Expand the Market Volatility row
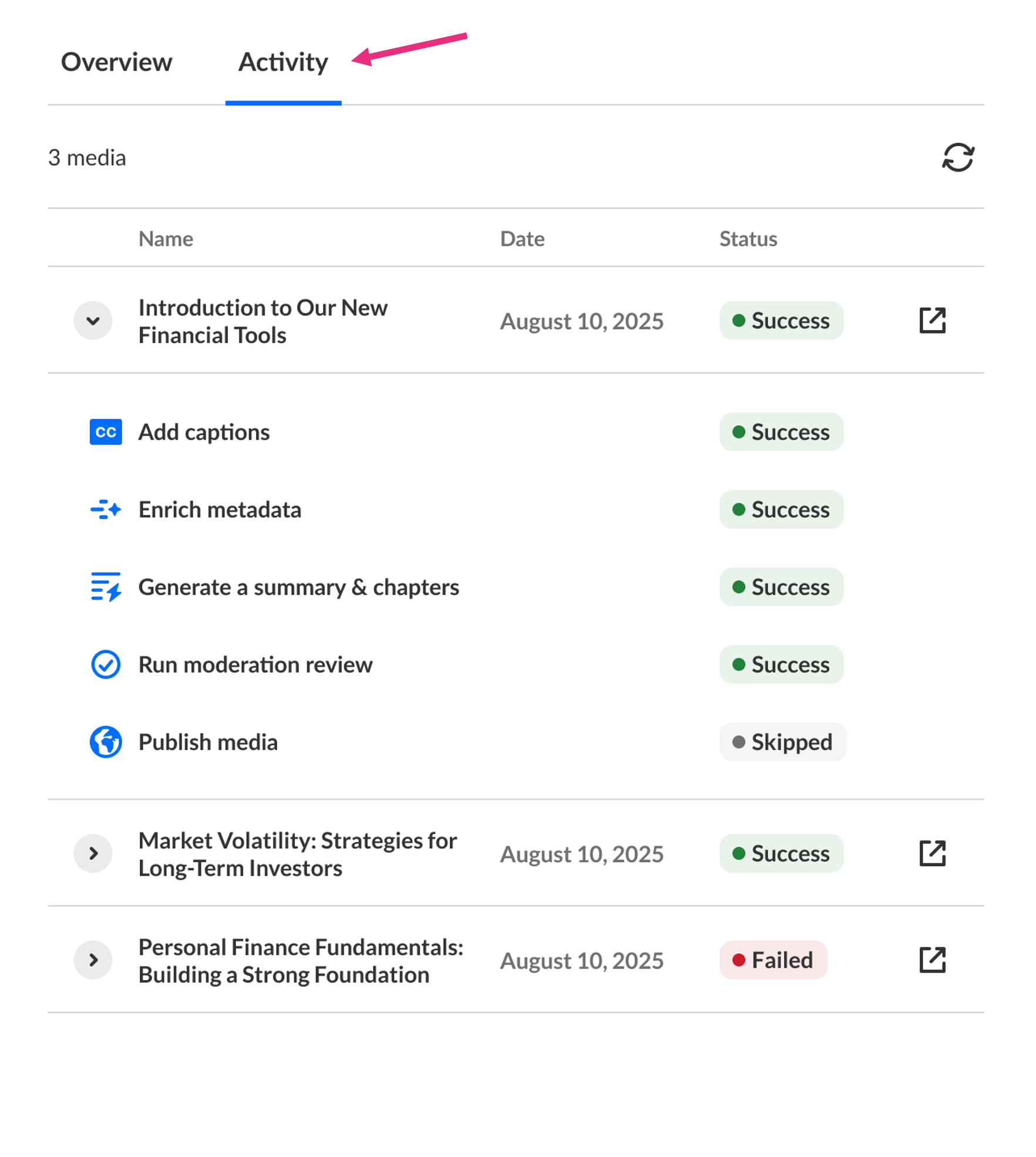The height and width of the screenshot is (1157, 1036). [93, 853]
